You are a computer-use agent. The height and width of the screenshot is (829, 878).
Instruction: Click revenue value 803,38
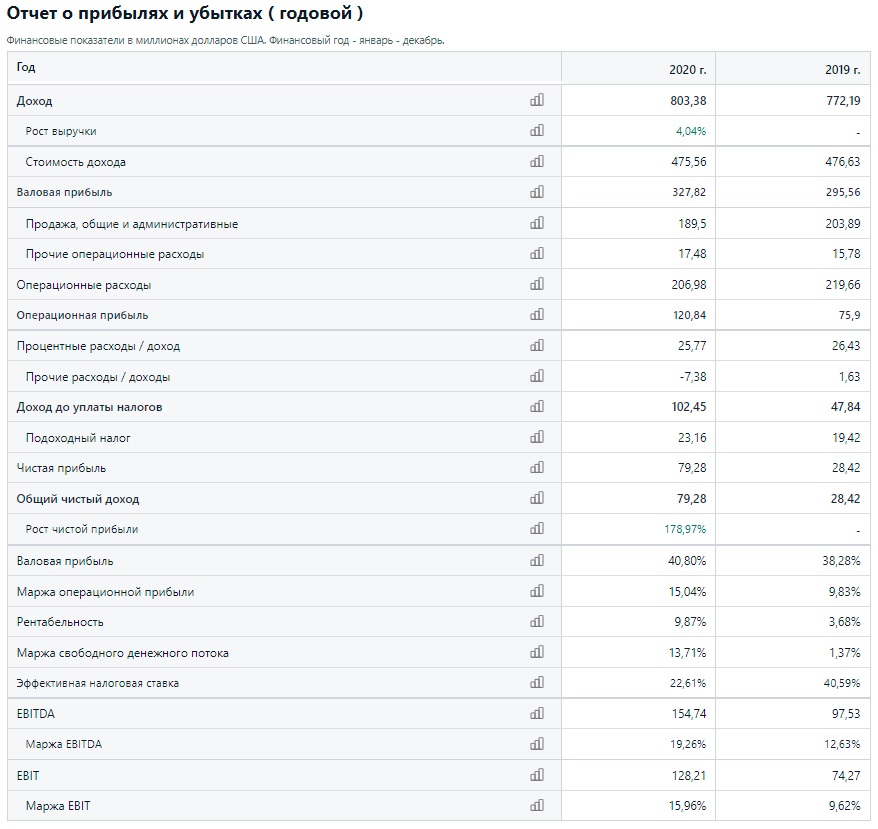point(688,101)
